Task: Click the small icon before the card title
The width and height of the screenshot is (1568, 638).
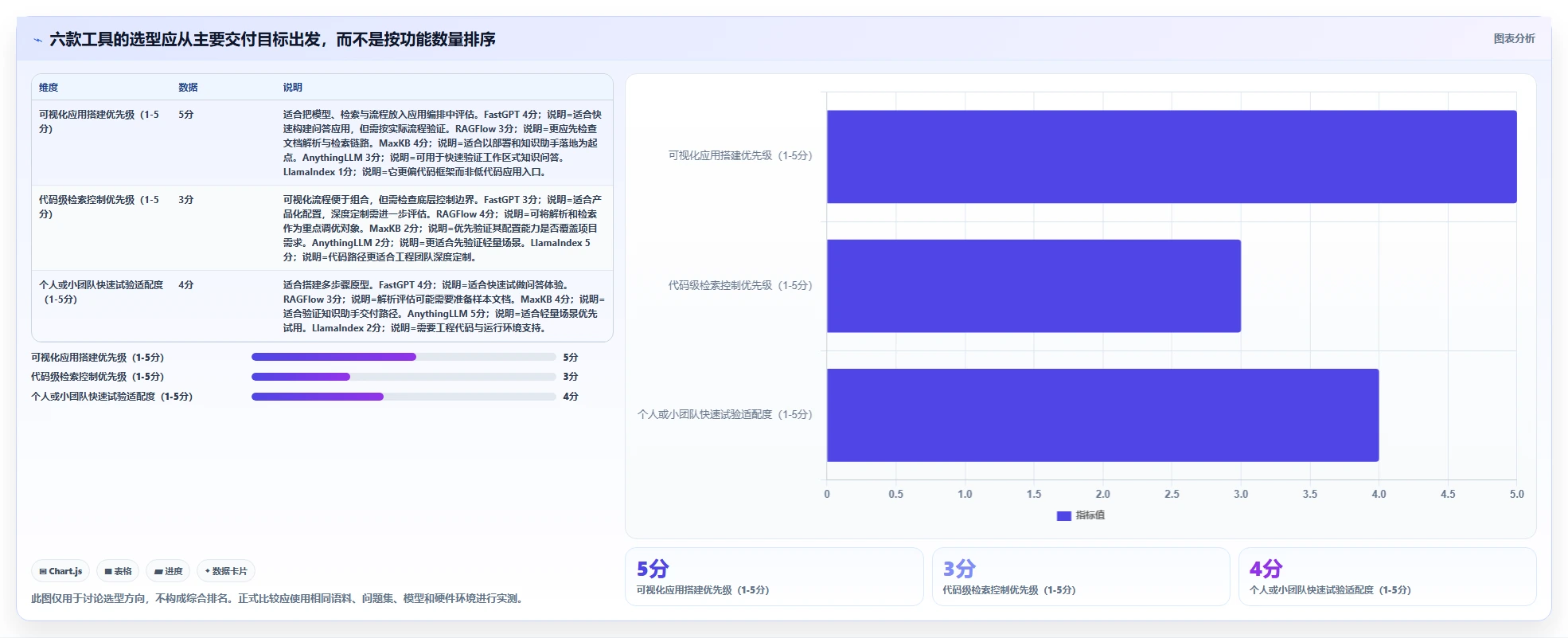Action: pos(37,40)
